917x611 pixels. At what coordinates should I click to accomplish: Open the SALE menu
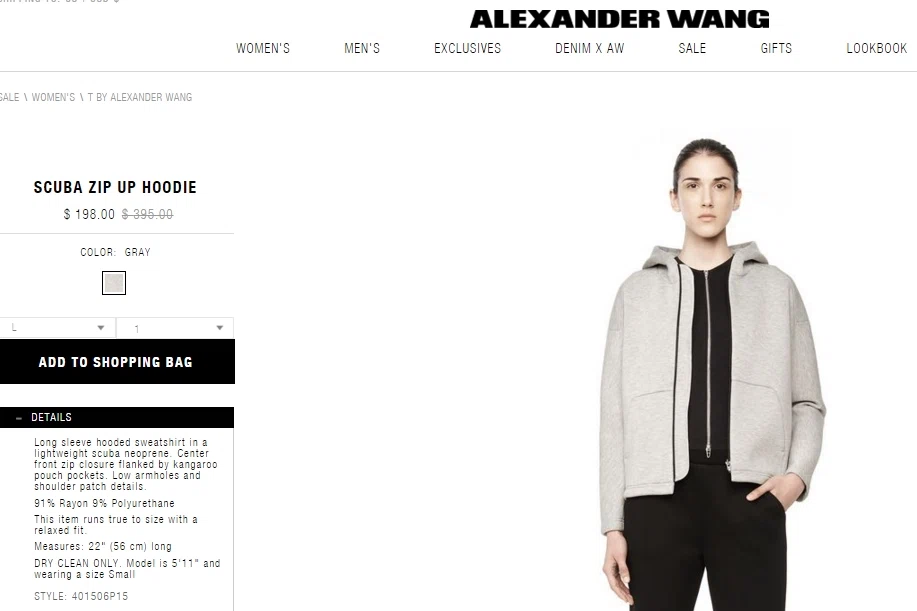tap(692, 49)
